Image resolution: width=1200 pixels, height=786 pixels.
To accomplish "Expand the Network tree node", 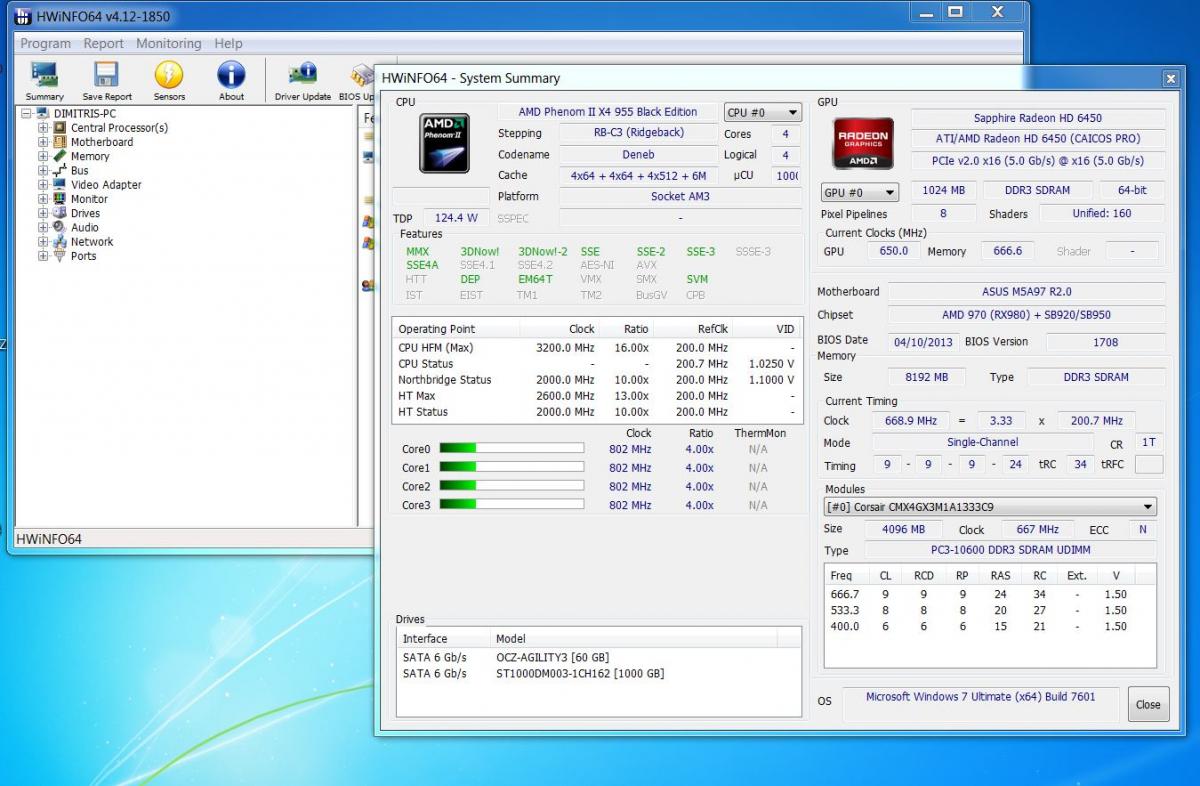I will [43, 242].
